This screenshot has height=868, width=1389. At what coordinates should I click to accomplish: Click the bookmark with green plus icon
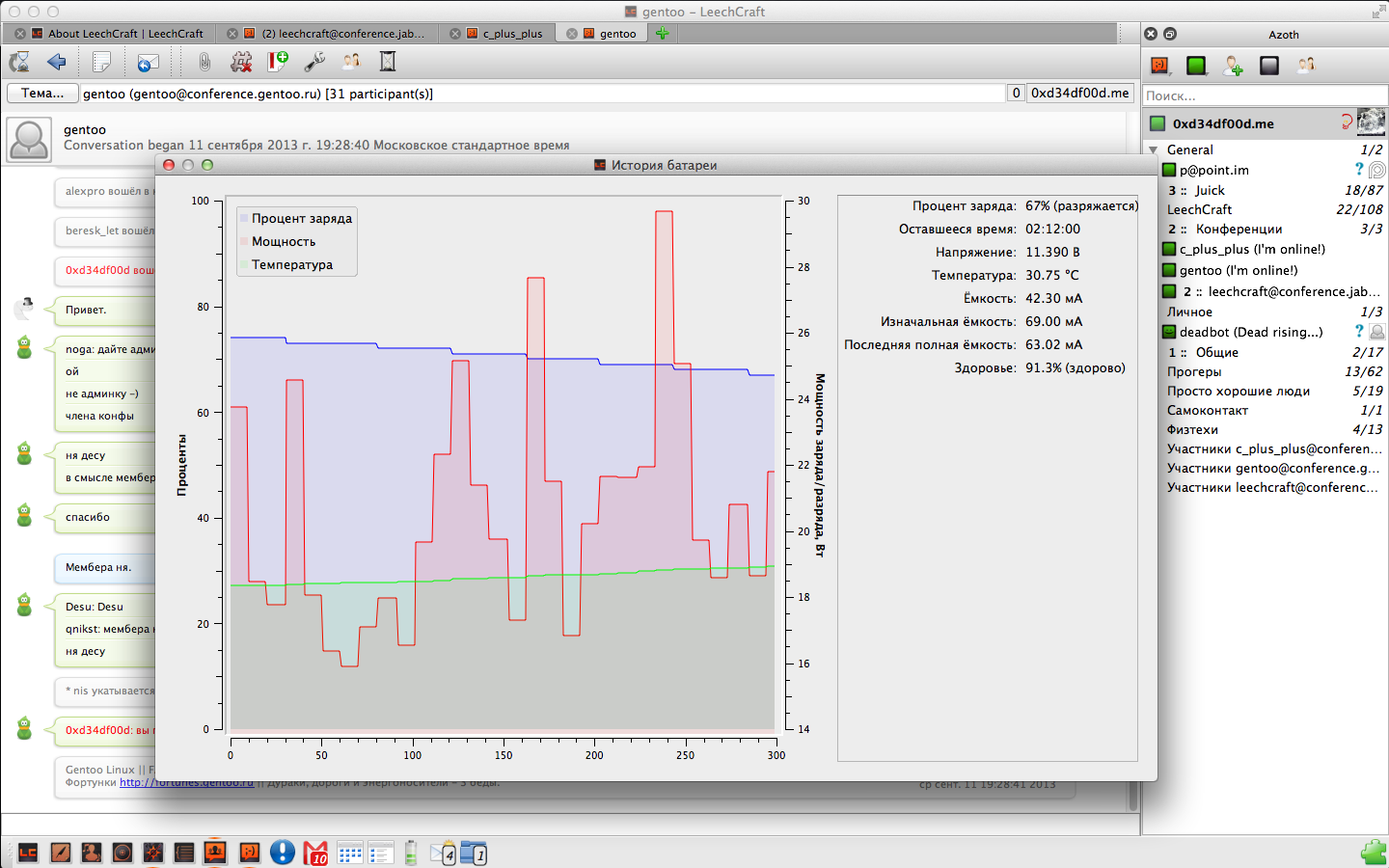click(278, 62)
